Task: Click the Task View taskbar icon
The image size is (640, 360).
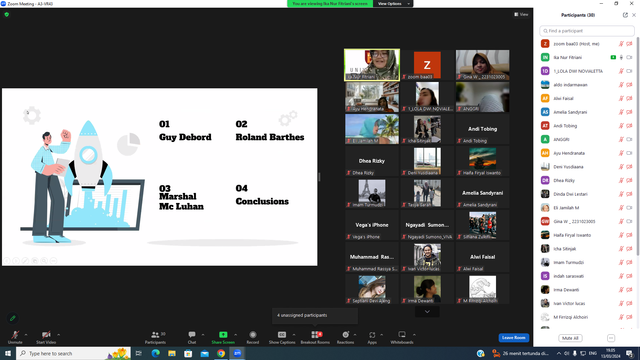Action: click(x=139, y=353)
